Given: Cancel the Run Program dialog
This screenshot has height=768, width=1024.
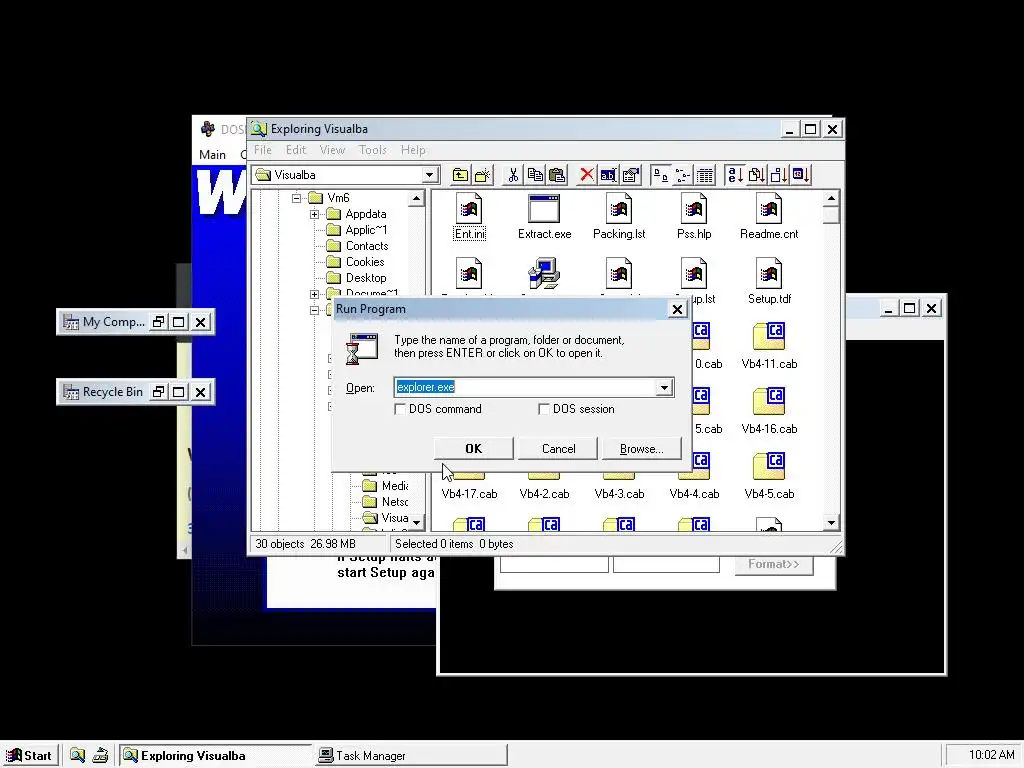Looking at the screenshot, I should (x=558, y=449).
